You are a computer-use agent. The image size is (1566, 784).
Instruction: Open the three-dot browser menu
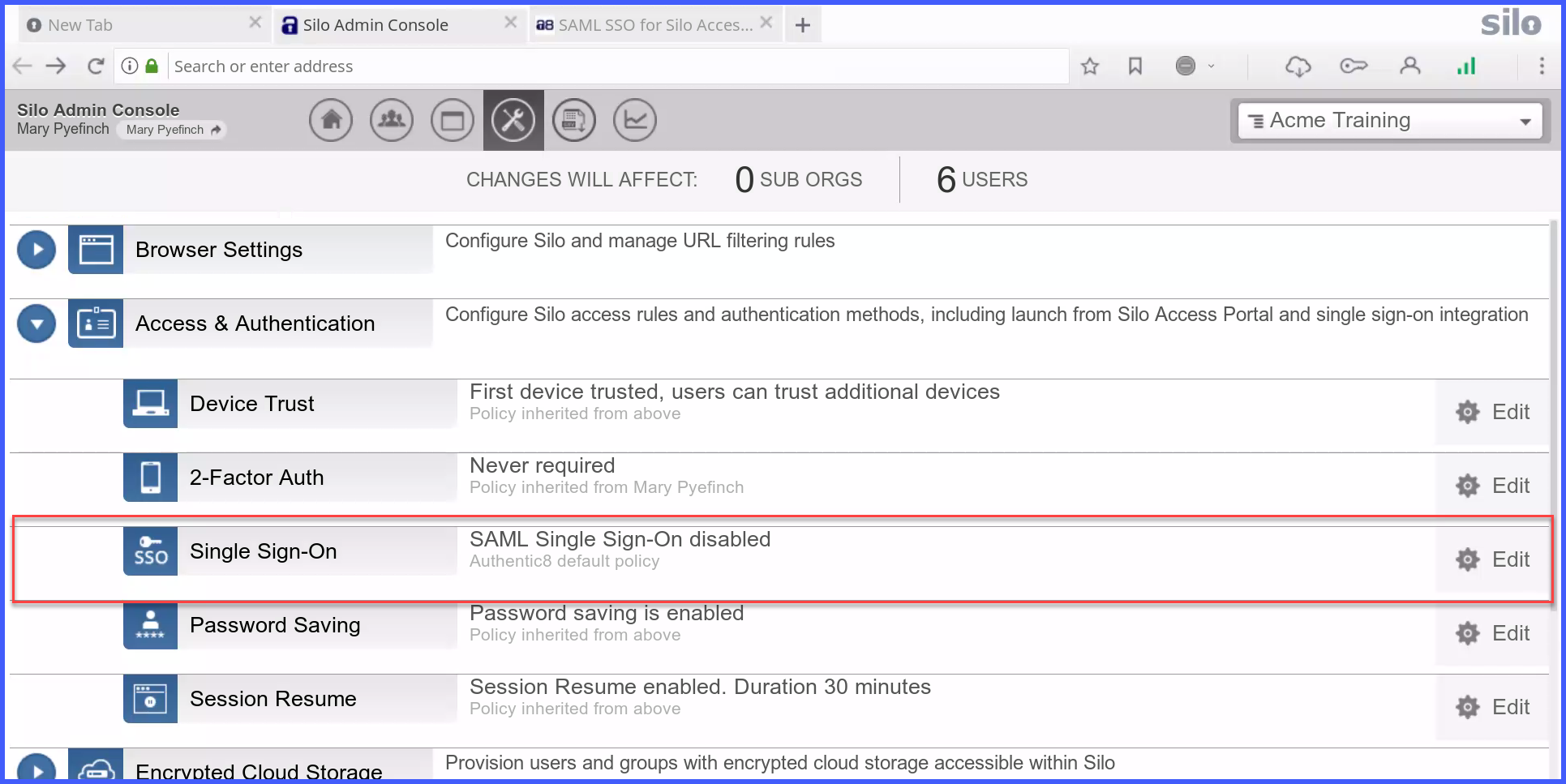[1542, 66]
